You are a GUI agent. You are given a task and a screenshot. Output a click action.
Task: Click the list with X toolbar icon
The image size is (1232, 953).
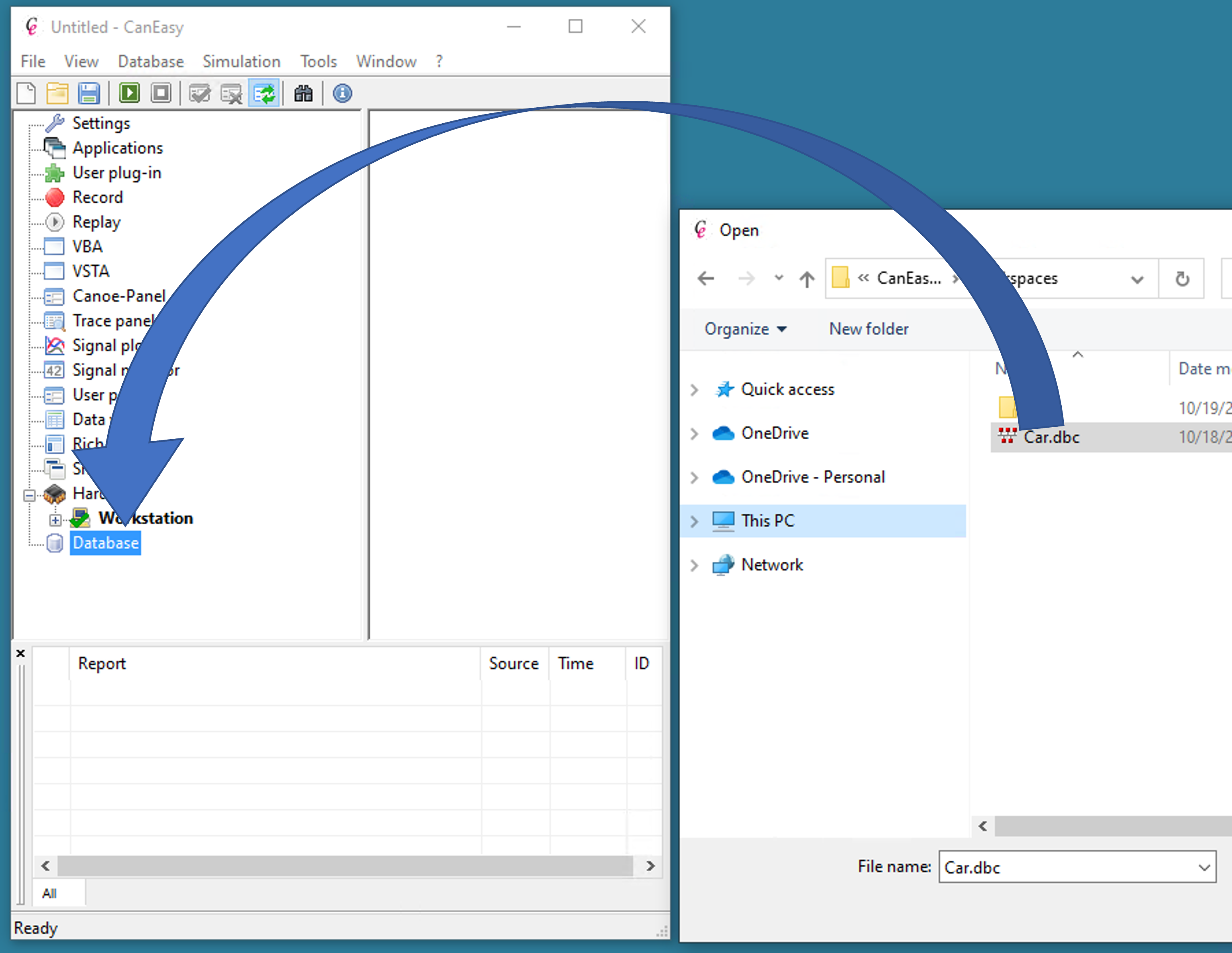click(x=231, y=94)
